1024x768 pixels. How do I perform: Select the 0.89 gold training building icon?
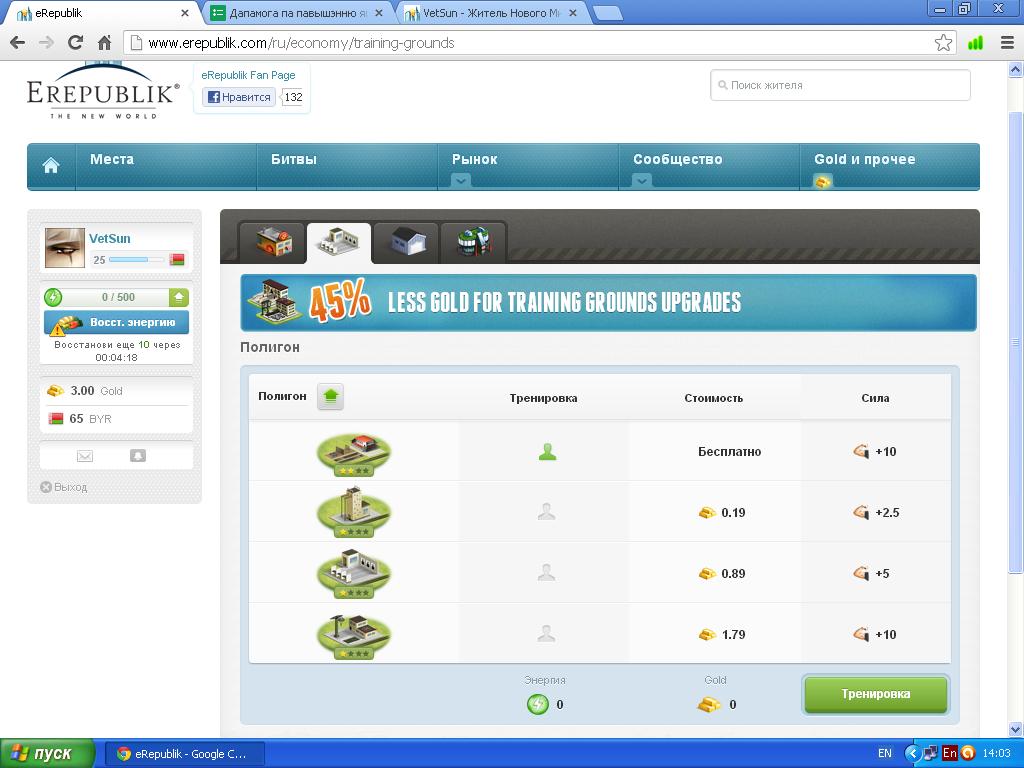click(x=353, y=573)
